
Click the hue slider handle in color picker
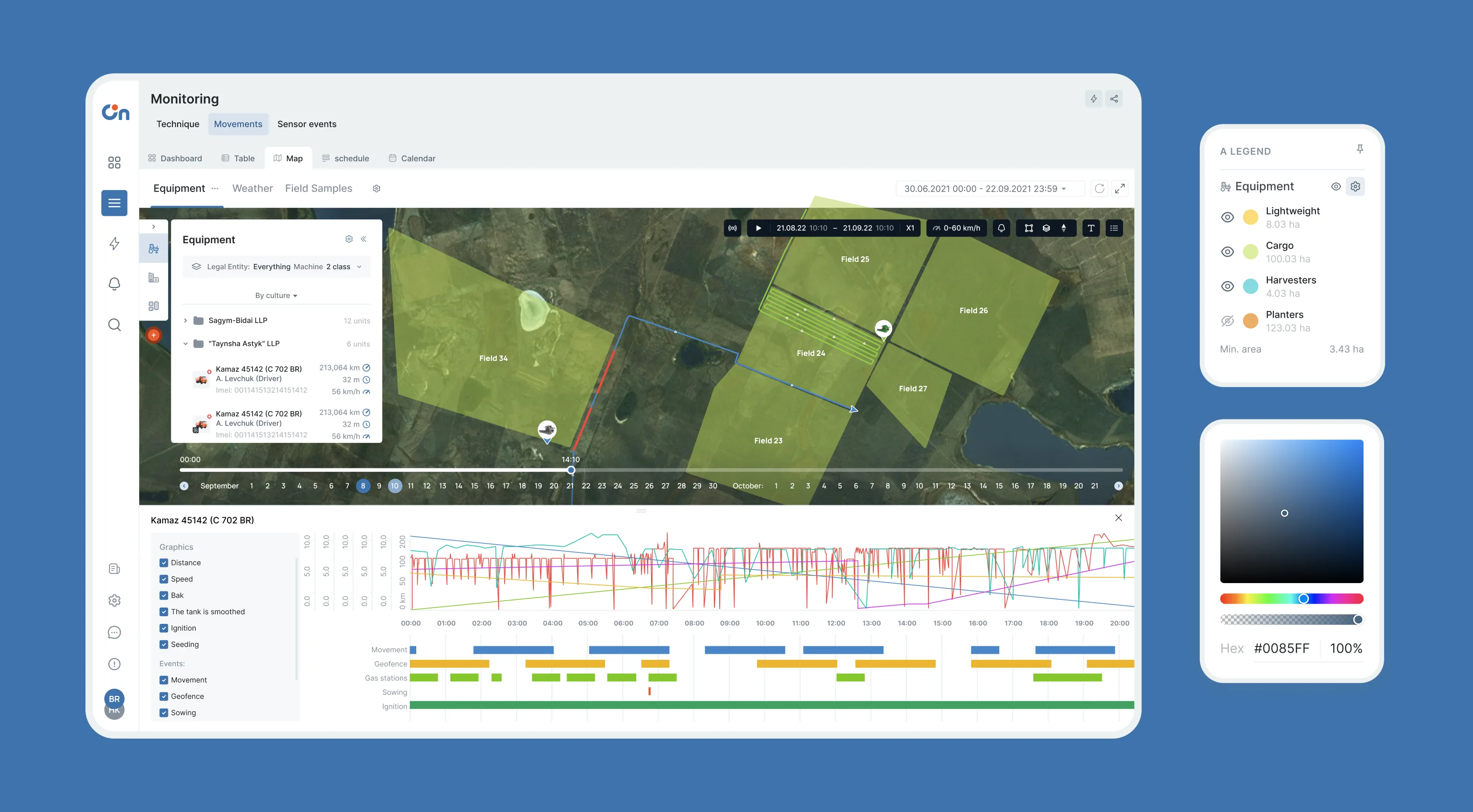(x=1303, y=599)
